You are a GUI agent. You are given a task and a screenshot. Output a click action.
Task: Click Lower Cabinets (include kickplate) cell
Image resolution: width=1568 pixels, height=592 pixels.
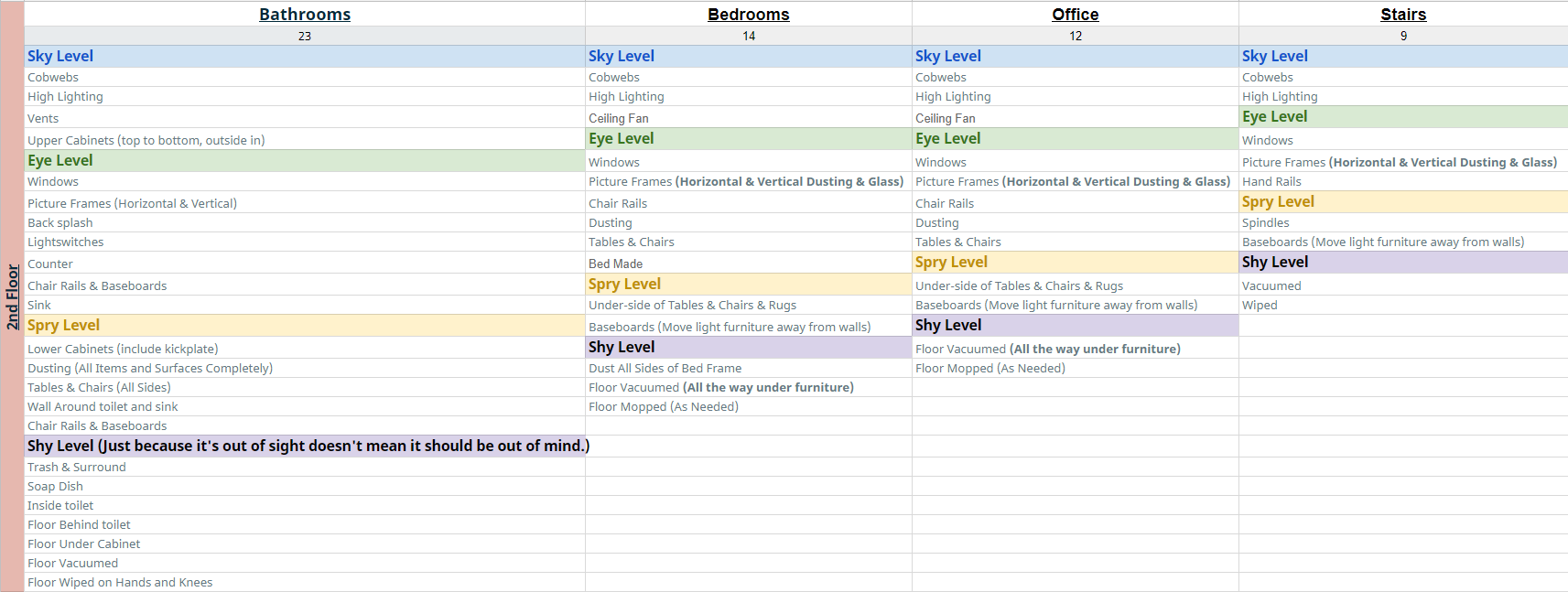point(305,349)
